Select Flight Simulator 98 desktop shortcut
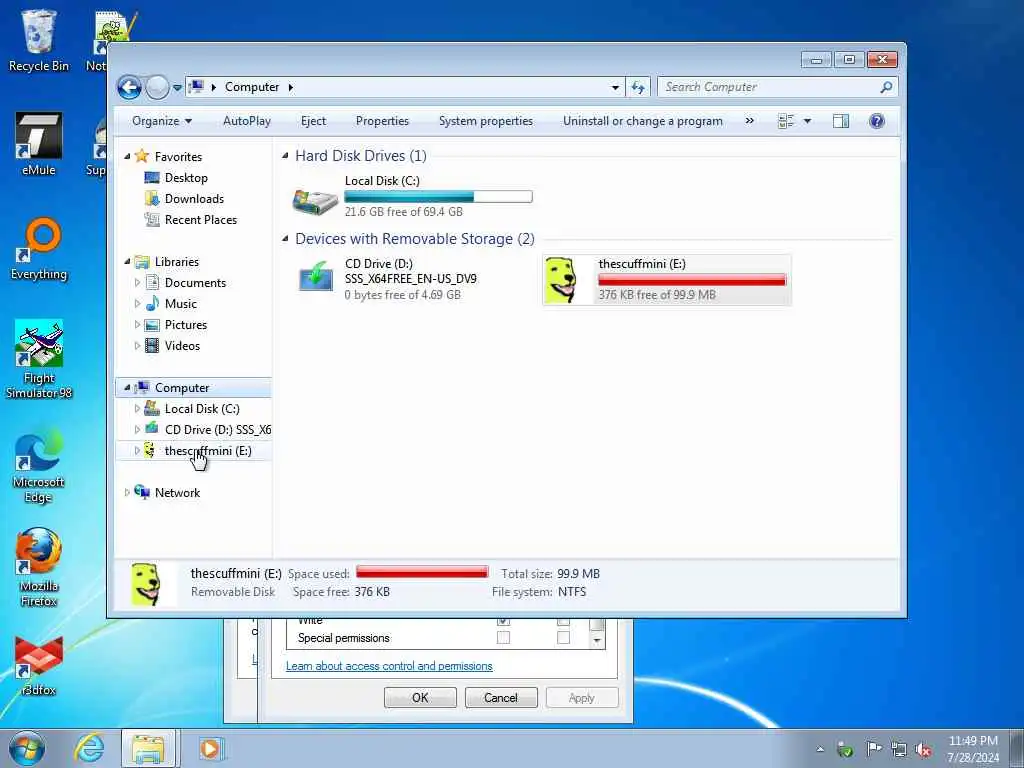The height and width of the screenshot is (768, 1024). tap(39, 360)
